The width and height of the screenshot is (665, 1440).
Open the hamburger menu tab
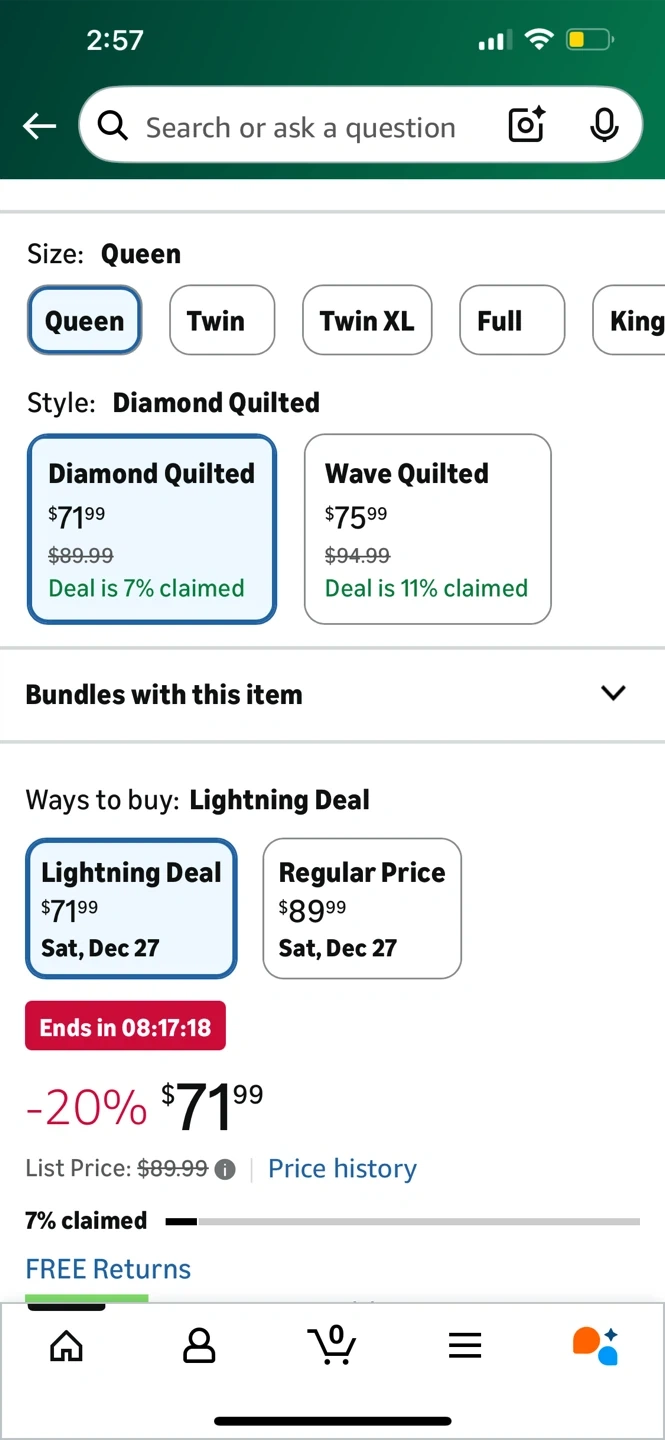465,1346
